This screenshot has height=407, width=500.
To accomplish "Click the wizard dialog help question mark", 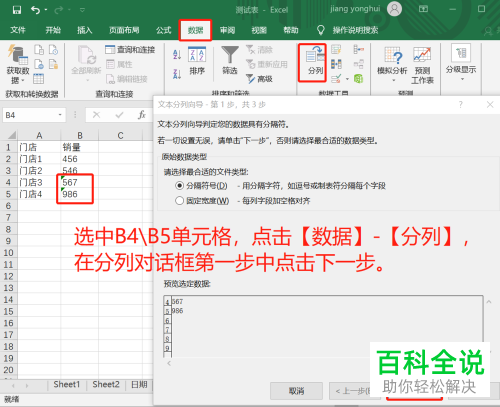I will [461, 105].
